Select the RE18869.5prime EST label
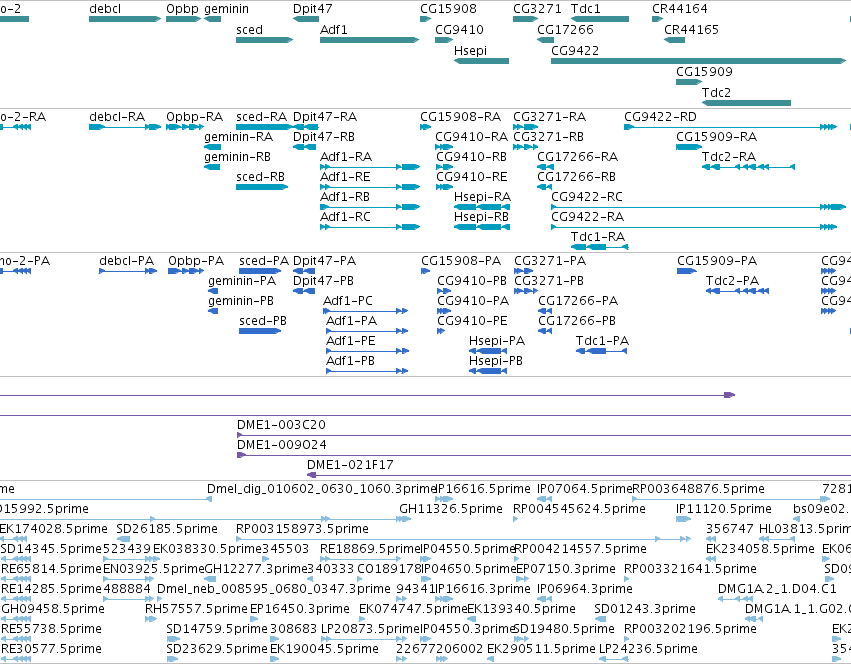 click(371, 549)
